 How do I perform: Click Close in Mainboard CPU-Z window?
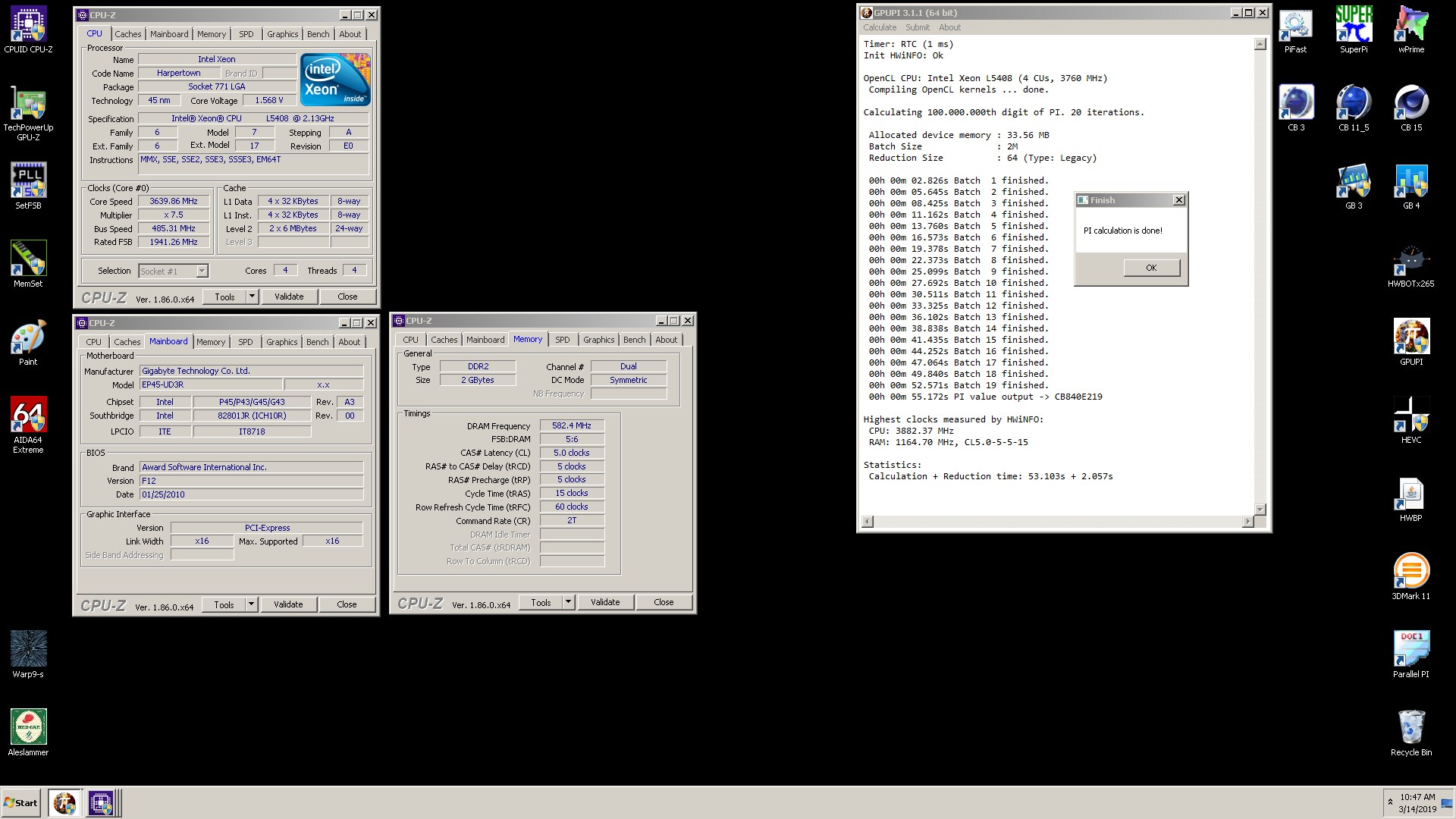point(347,604)
